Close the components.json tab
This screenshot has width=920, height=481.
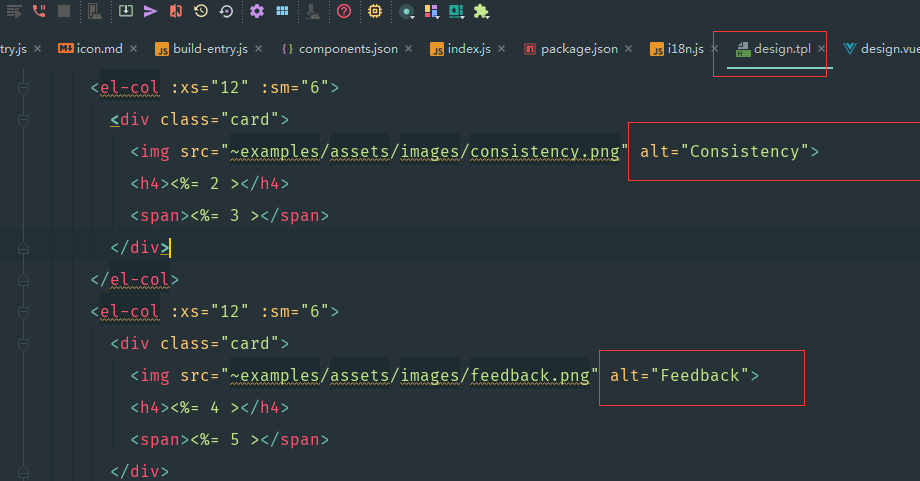pyautogui.click(x=408, y=49)
